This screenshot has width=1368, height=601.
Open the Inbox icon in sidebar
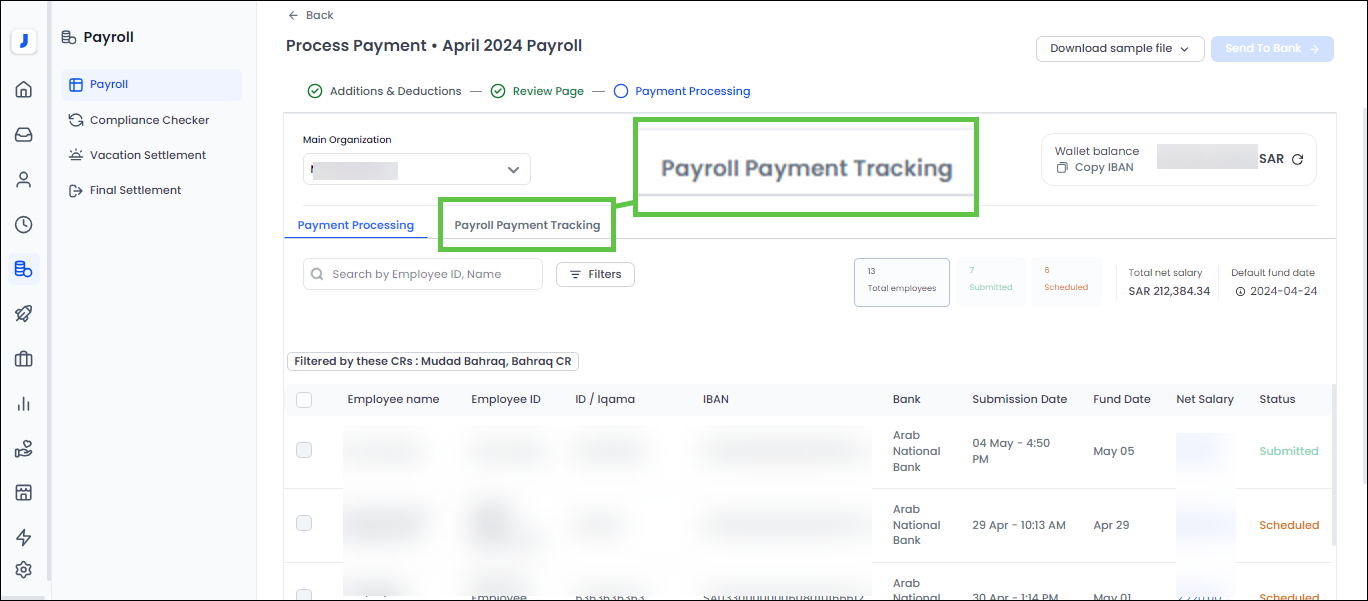pyautogui.click(x=24, y=135)
